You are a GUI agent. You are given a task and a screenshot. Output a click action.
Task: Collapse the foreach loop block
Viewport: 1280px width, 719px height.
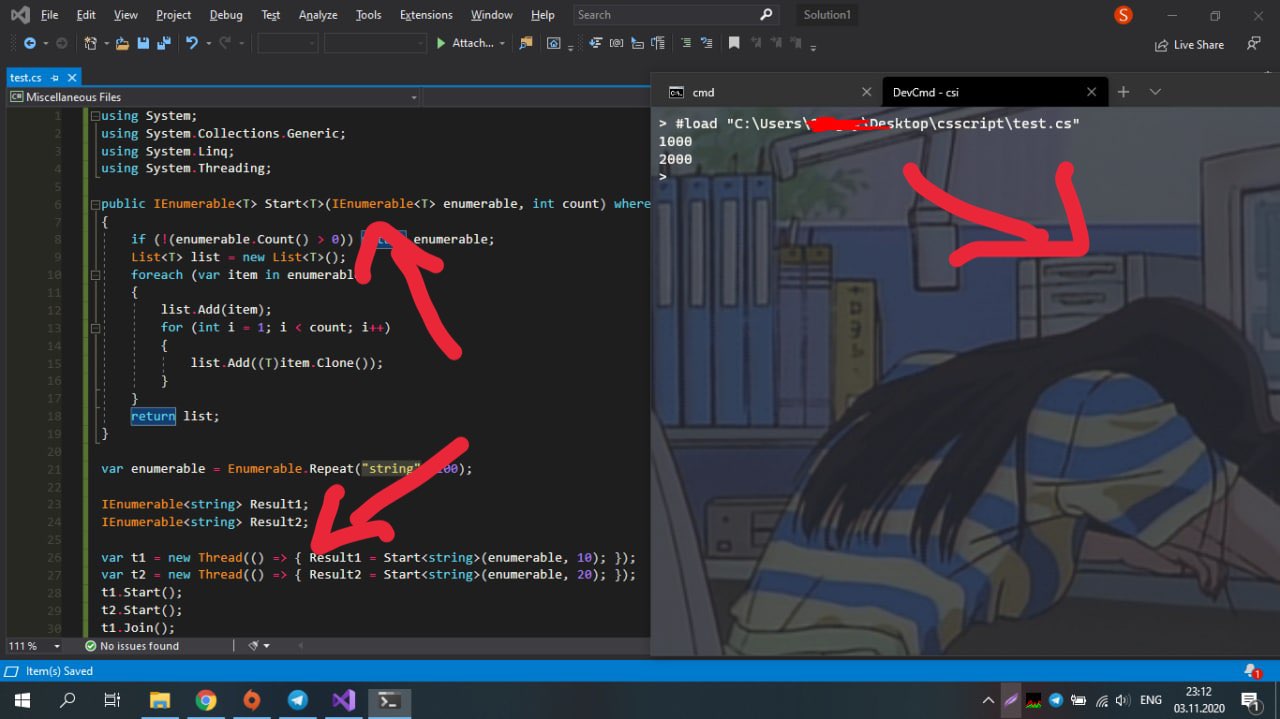point(95,274)
